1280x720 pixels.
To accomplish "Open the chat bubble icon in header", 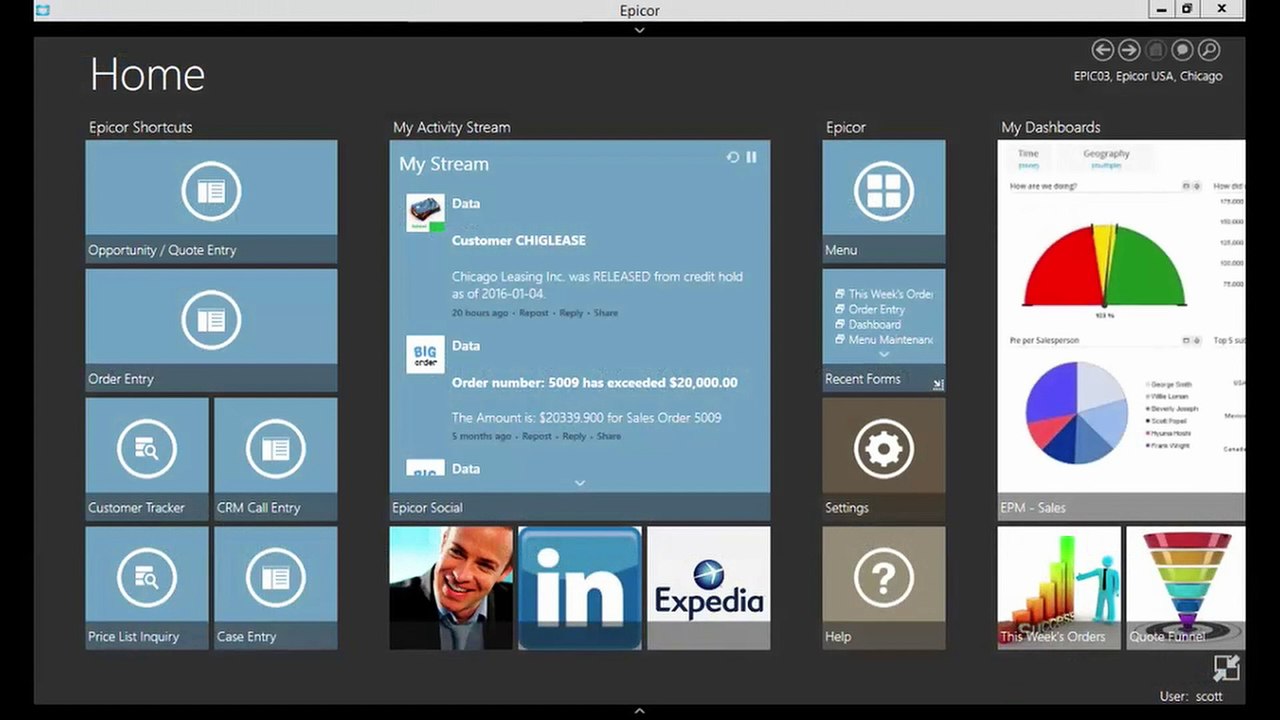I will 1182,50.
